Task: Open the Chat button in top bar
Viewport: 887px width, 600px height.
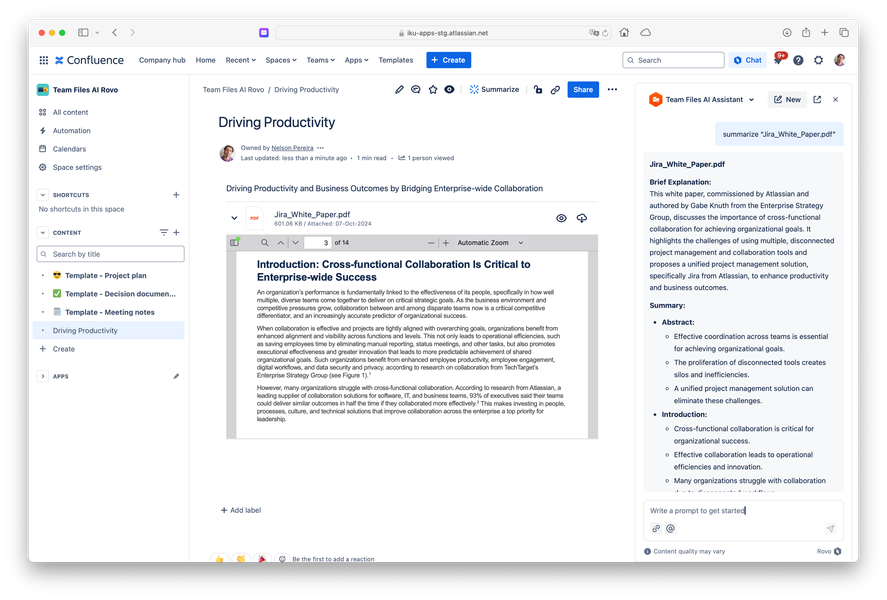Action: pos(747,60)
